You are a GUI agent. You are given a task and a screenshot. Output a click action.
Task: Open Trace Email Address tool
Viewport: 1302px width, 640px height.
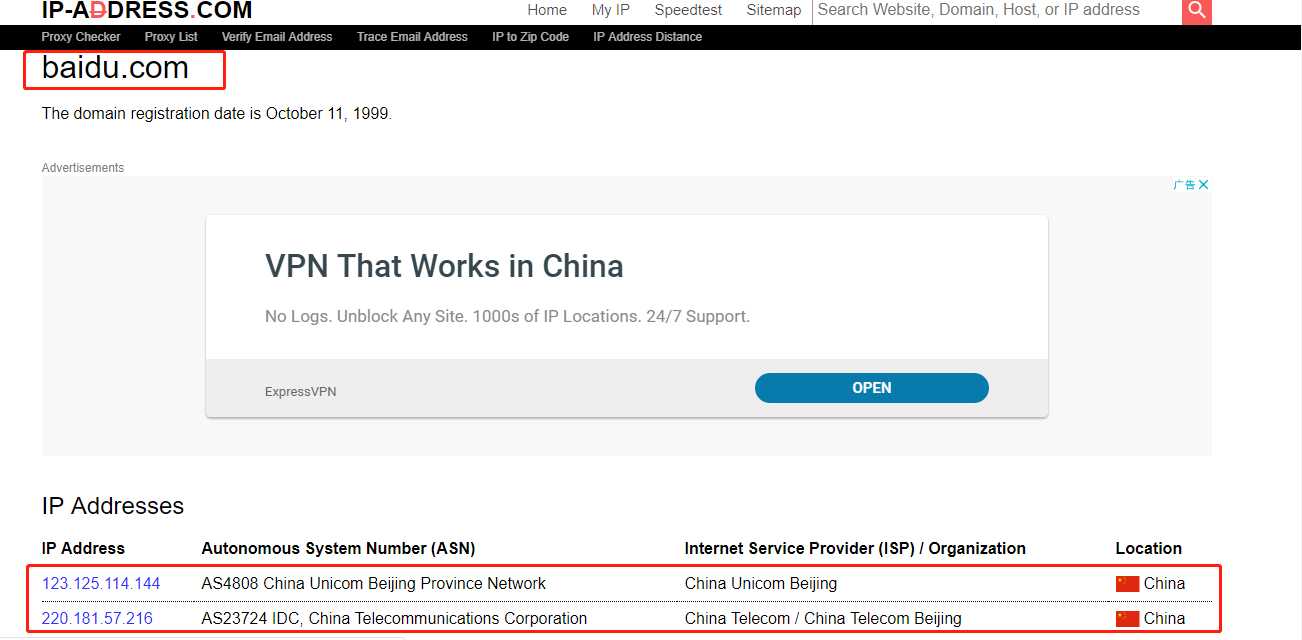(x=412, y=37)
